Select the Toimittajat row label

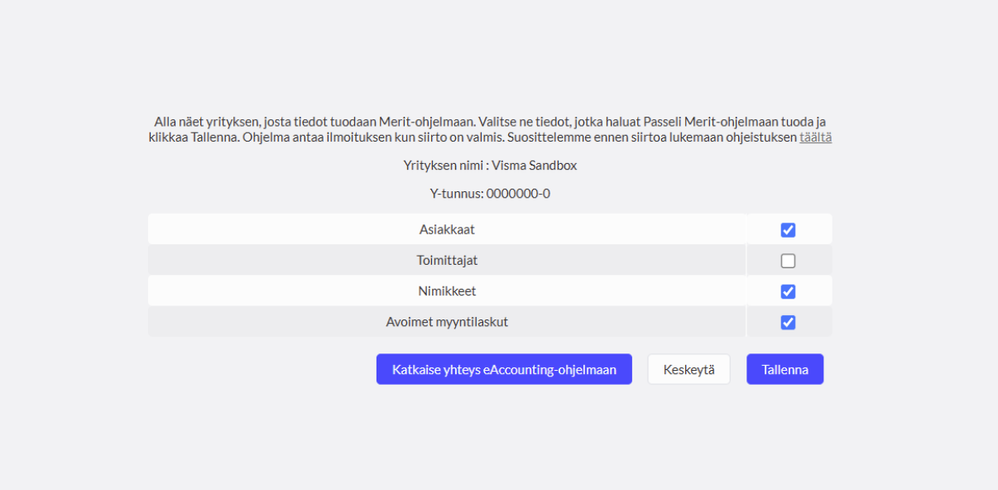point(447,261)
